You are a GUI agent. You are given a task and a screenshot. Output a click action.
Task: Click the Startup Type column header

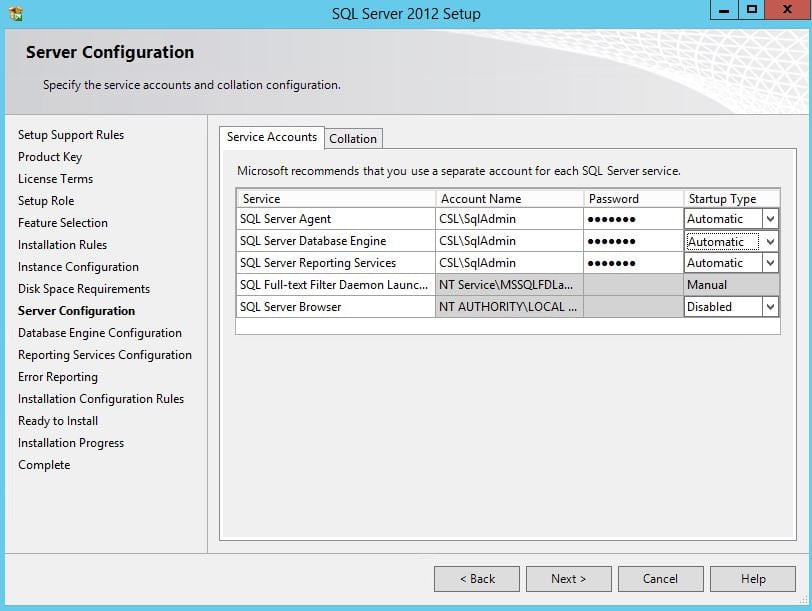[x=731, y=199]
